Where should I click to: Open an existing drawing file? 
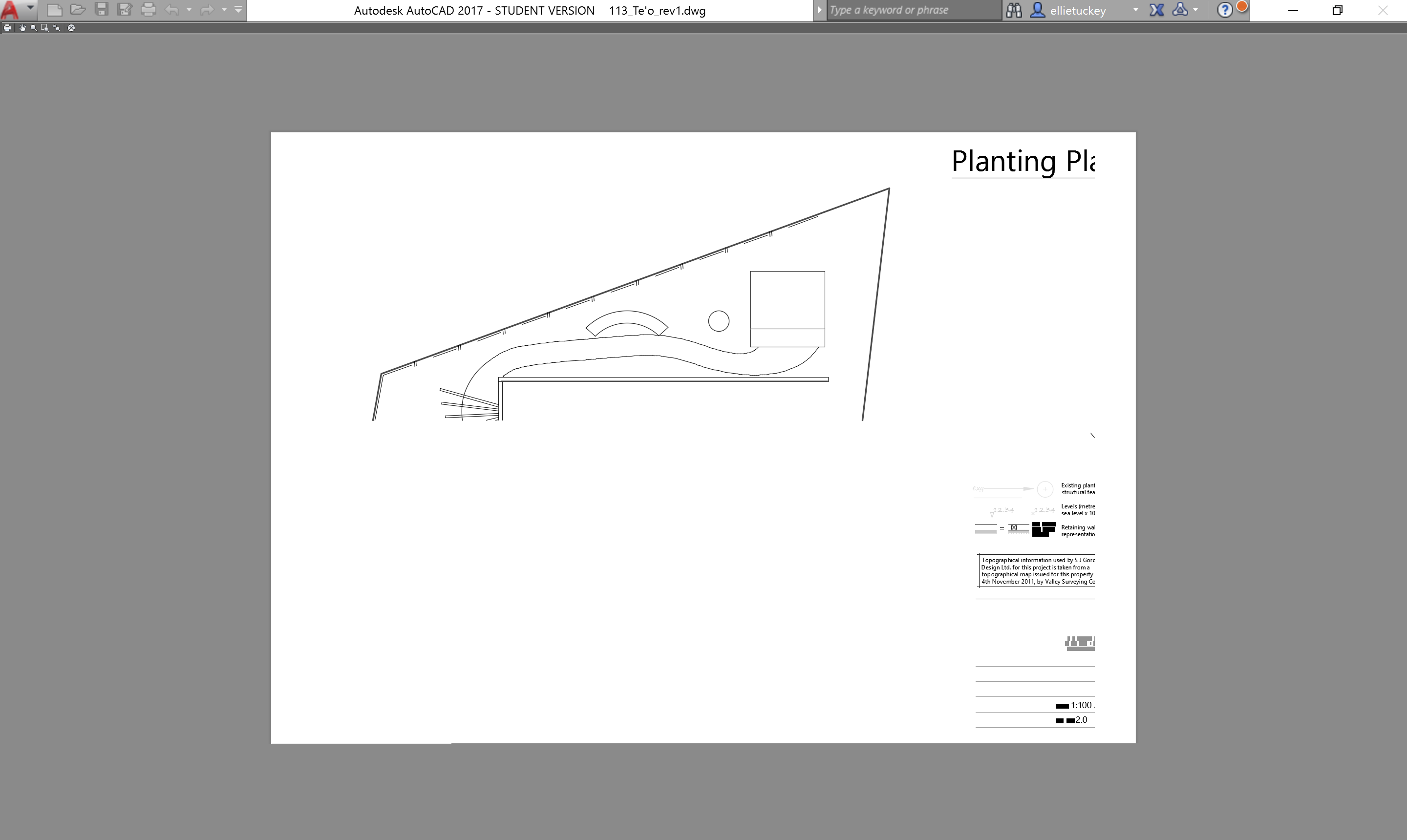coord(78,10)
